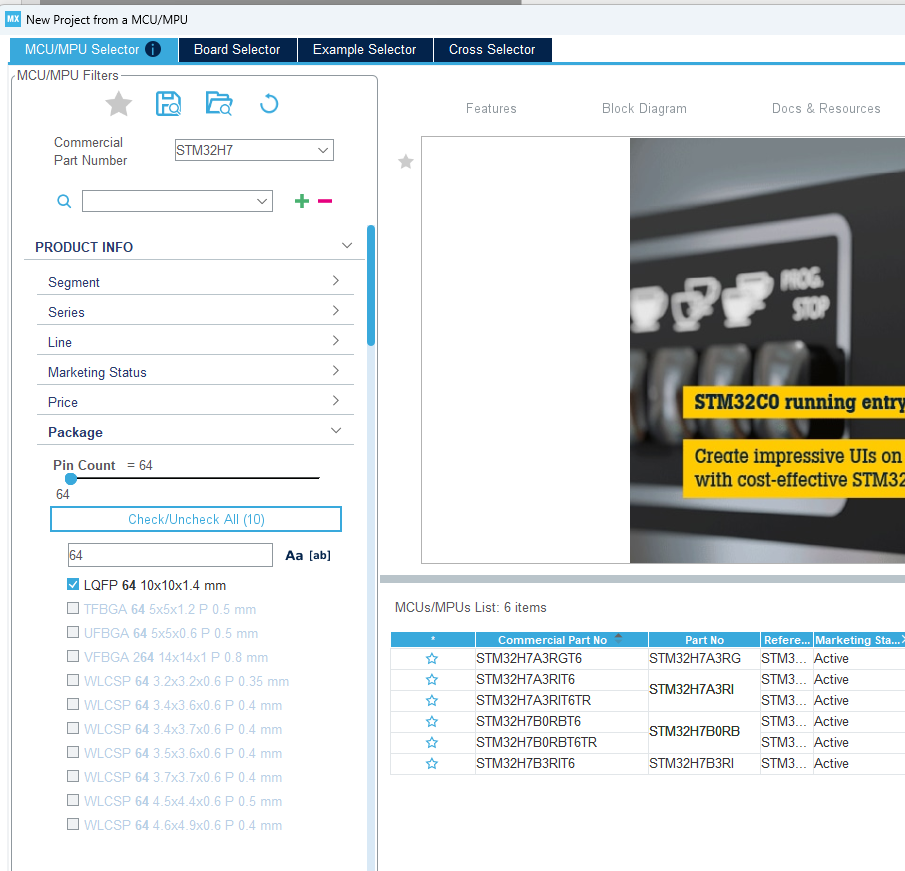The height and width of the screenshot is (871, 905).
Task: Switch to MCU/MPU Selector tab
Action: tap(94, 50)
